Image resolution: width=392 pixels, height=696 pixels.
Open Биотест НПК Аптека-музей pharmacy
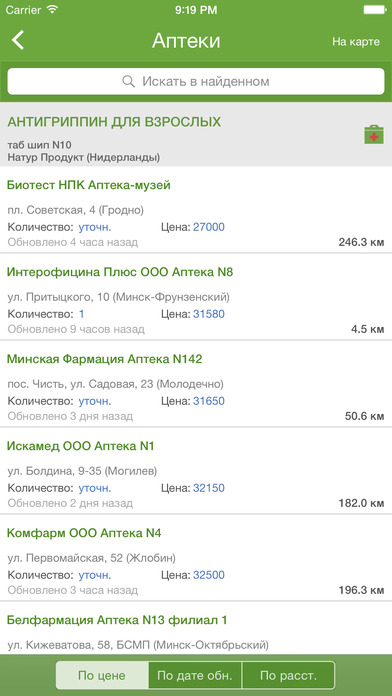196,210
